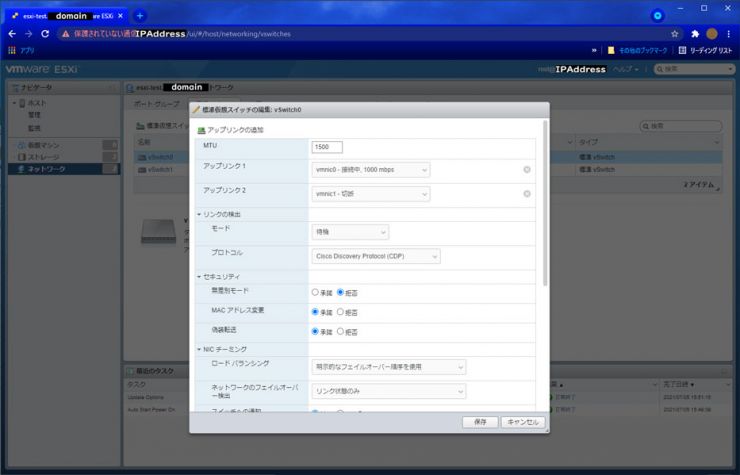Select 承諾 for MAC アドレス変更

tap(315, 312)
